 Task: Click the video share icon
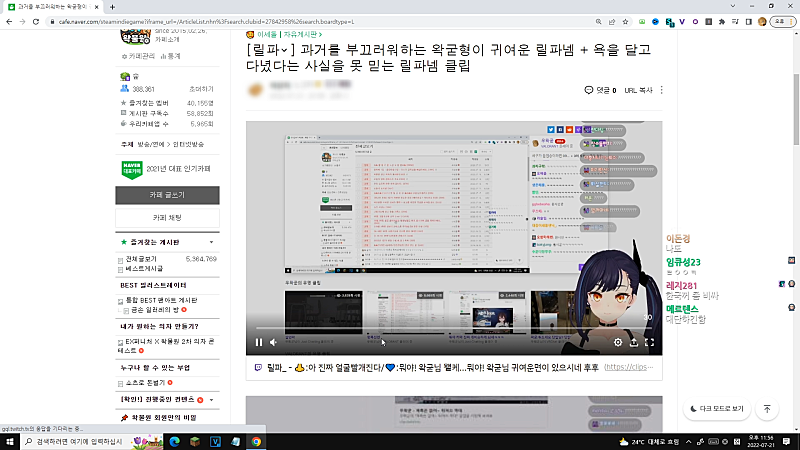click(x=634, y=342)
